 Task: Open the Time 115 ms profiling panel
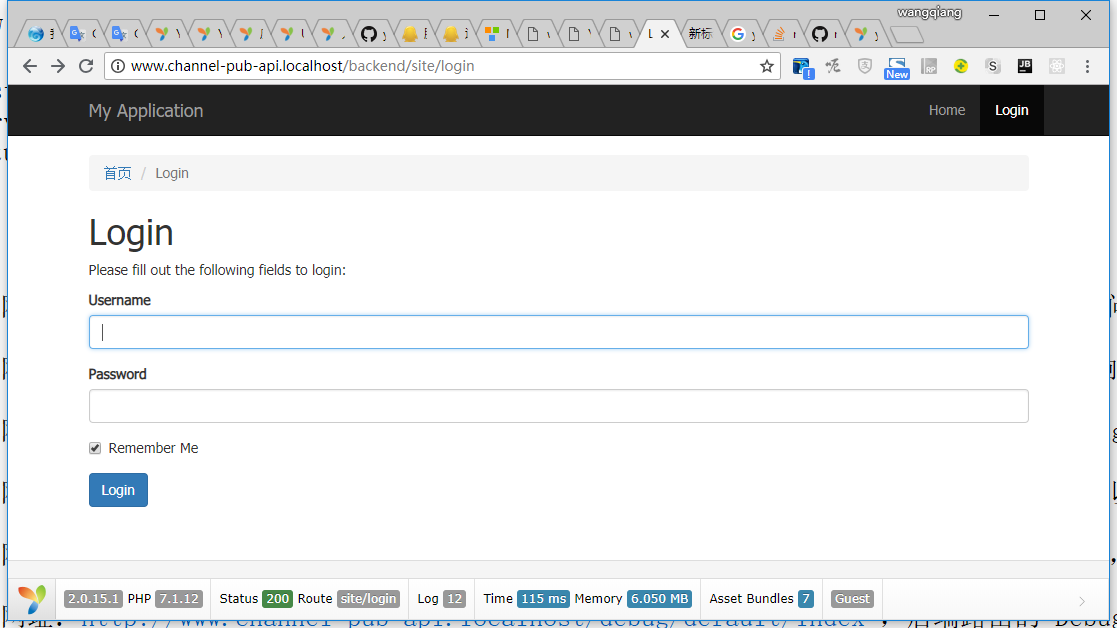pyautogui.click(x=526, y=599)
